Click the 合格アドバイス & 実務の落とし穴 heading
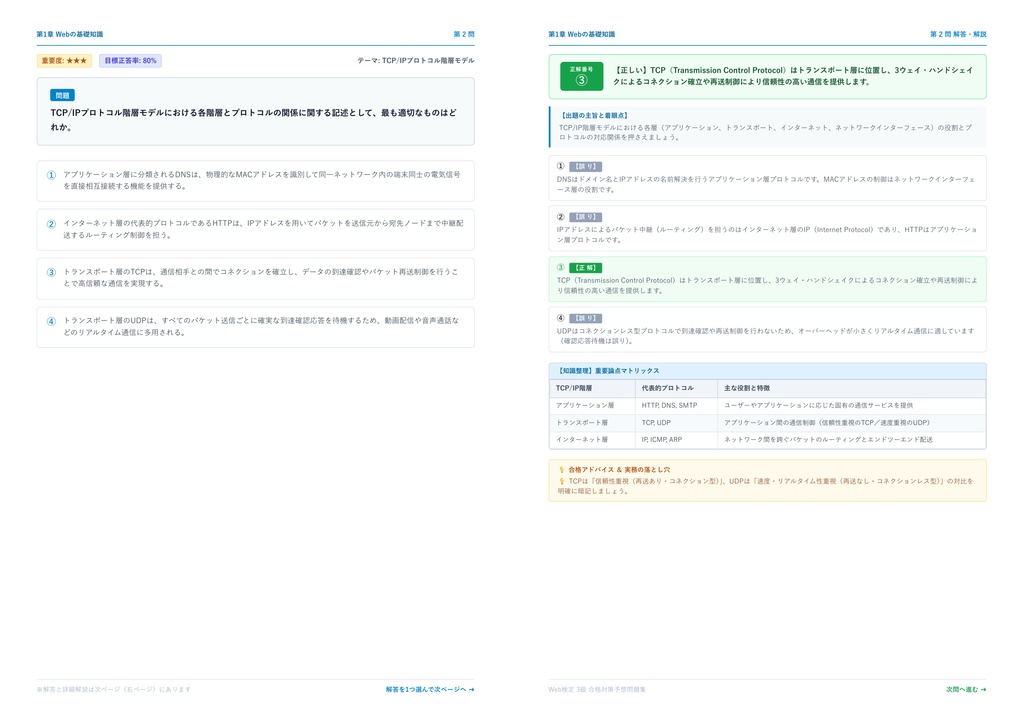 [x=619, y=469]
